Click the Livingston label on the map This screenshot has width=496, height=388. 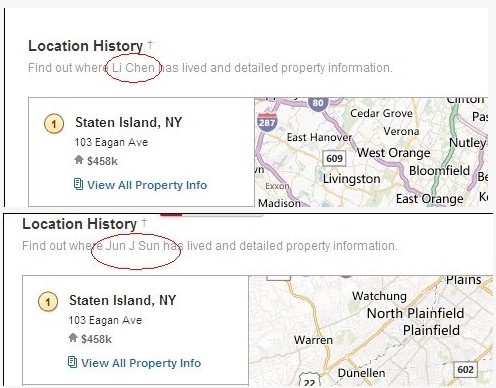[x=351, y=179]
